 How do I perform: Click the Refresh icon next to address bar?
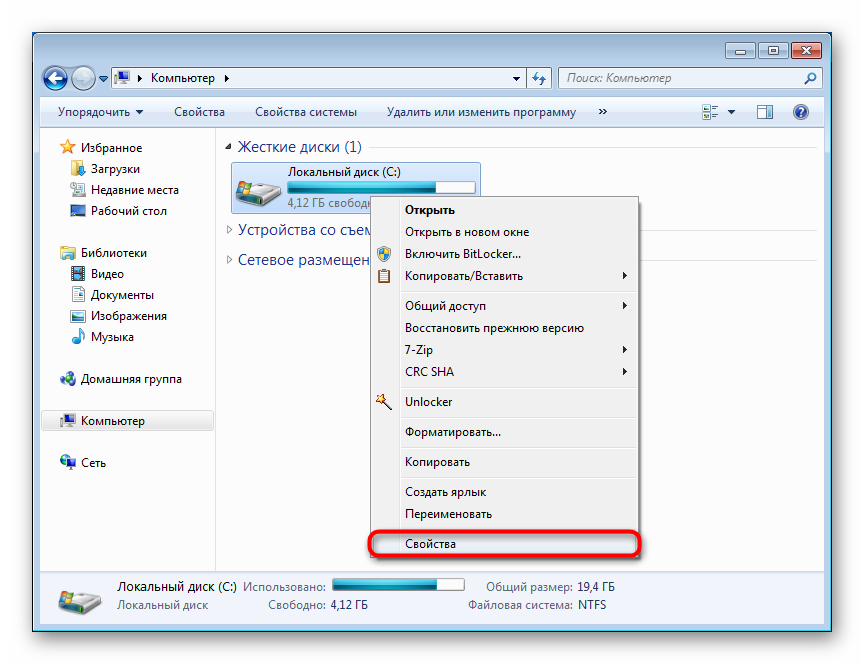[539, 77]
